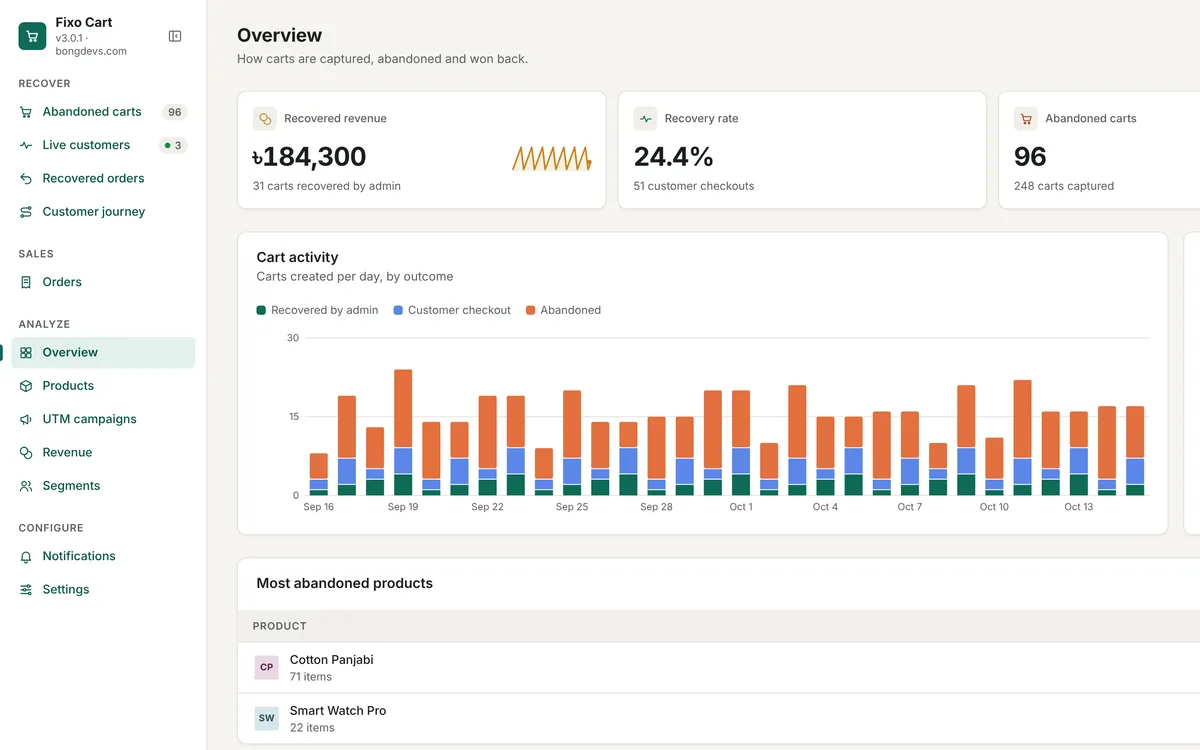Collapse the sidebar with the panel icon
The height and width of the screenshot is (750, 1200).
(x=175, y=36)
